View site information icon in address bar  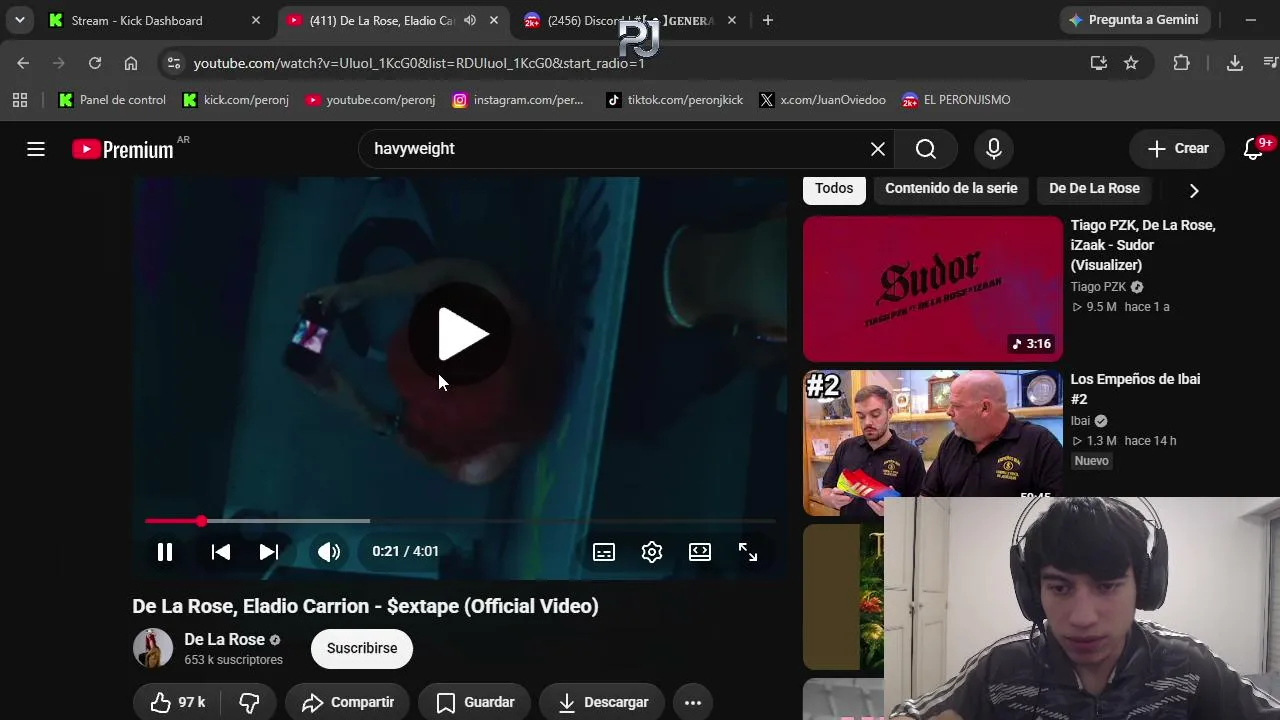pos(174,63)
